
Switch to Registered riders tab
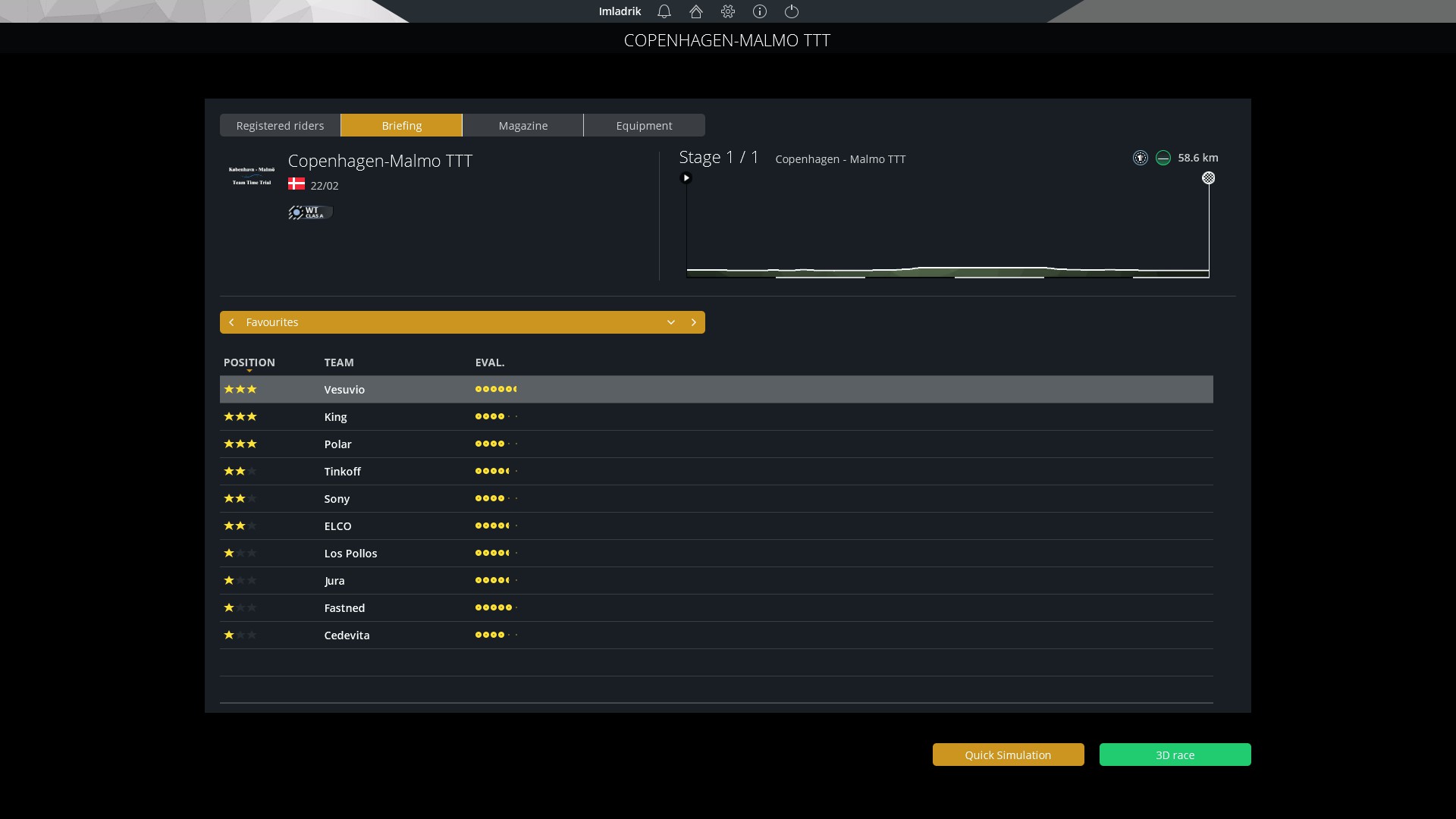click(280, 126)
